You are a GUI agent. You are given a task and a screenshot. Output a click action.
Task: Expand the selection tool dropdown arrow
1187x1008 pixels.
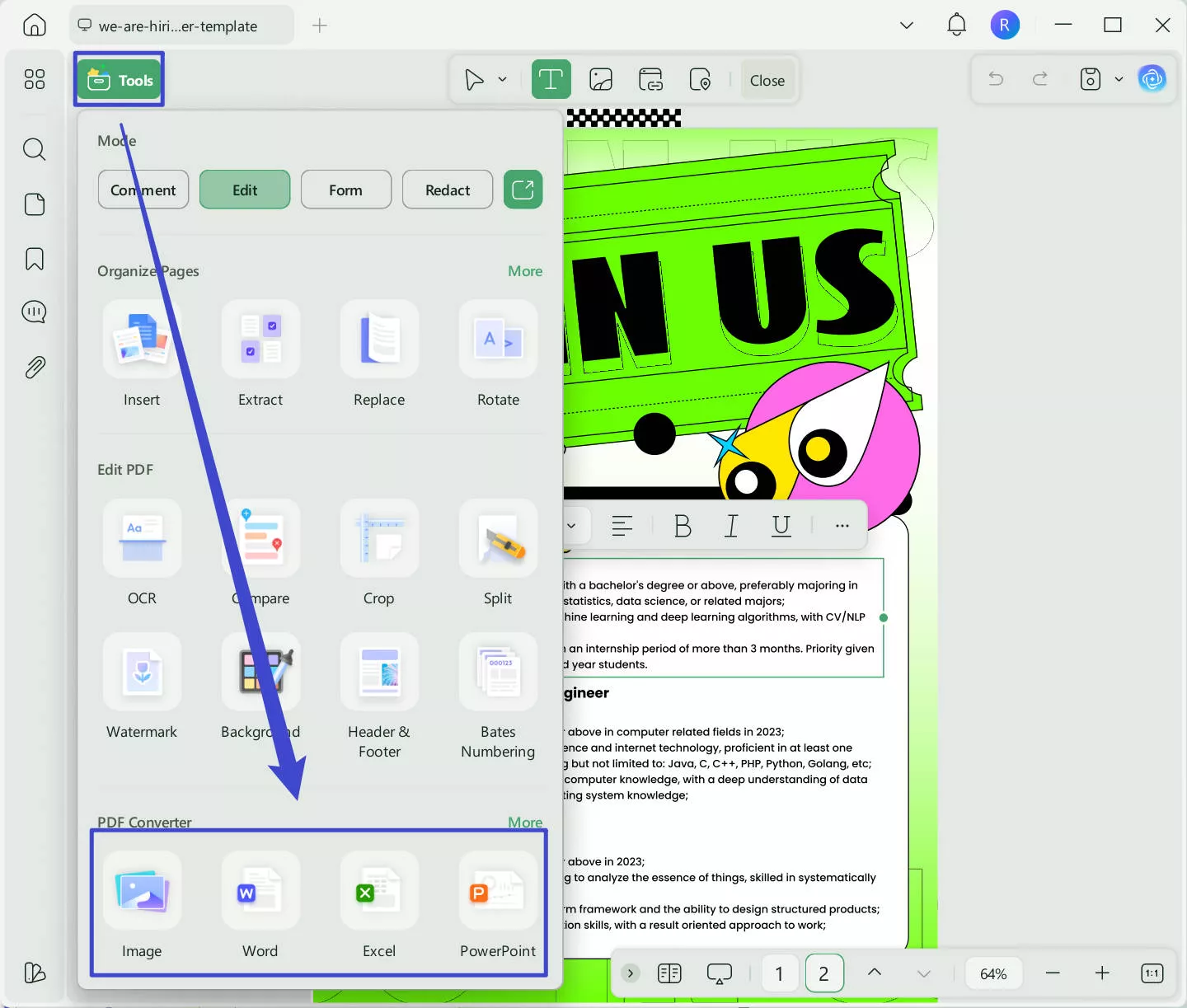click(501, 79)
